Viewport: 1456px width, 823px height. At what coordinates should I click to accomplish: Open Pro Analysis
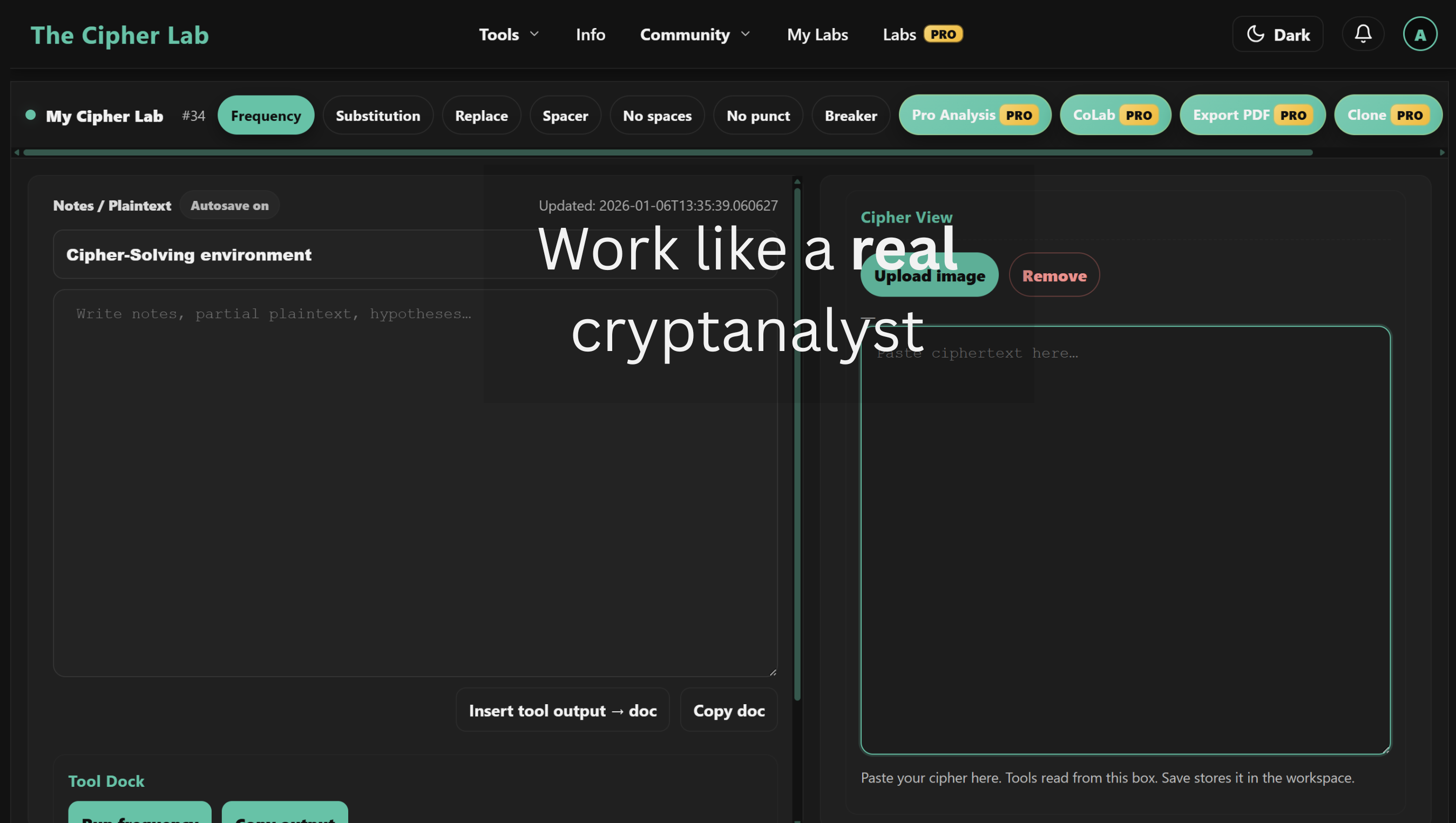(x=974, y=116)
